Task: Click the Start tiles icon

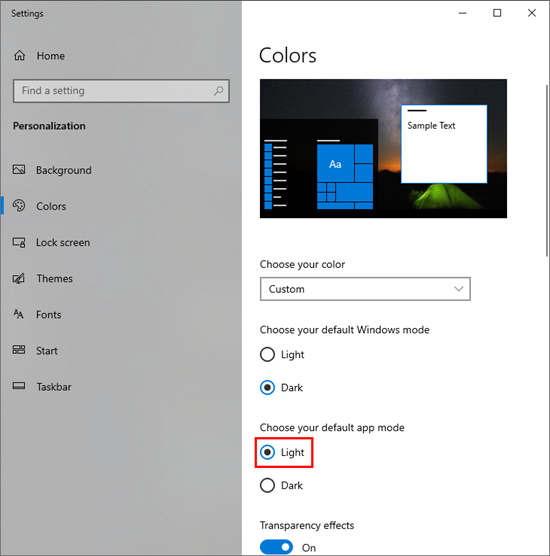Action: (19, 350)
